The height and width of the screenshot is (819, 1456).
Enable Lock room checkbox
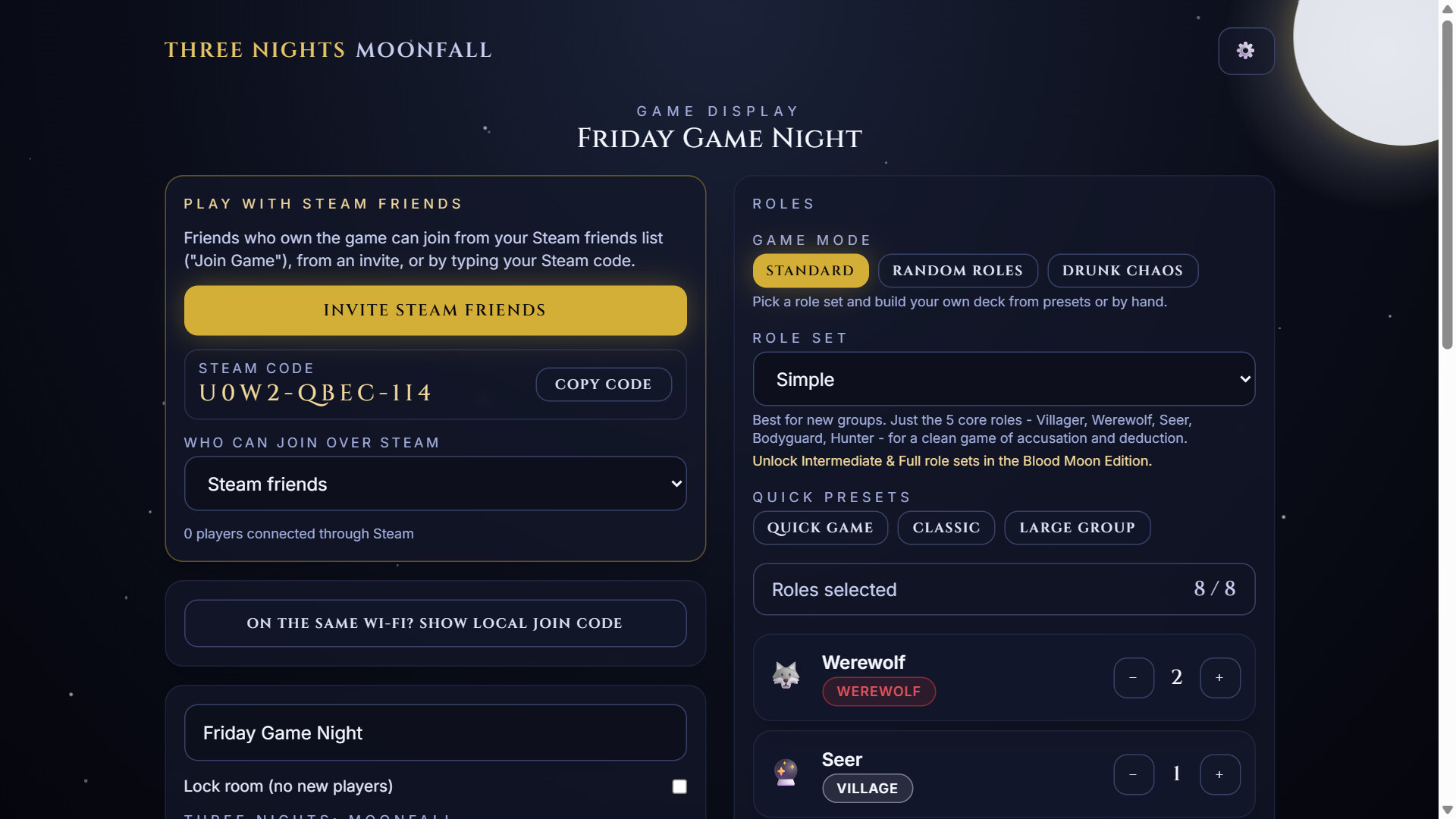pyautogui.click(x=679, y=786)
